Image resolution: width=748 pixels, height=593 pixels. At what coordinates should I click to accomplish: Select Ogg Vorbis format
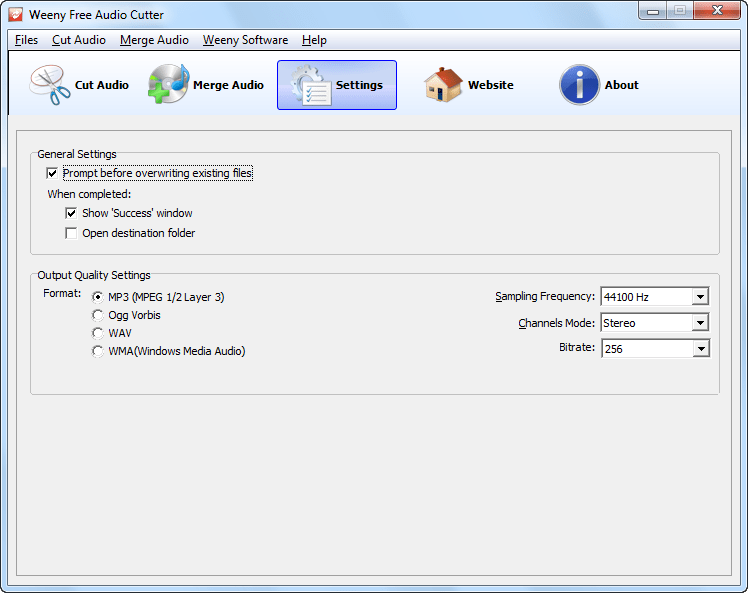click(x=97, y=315)
